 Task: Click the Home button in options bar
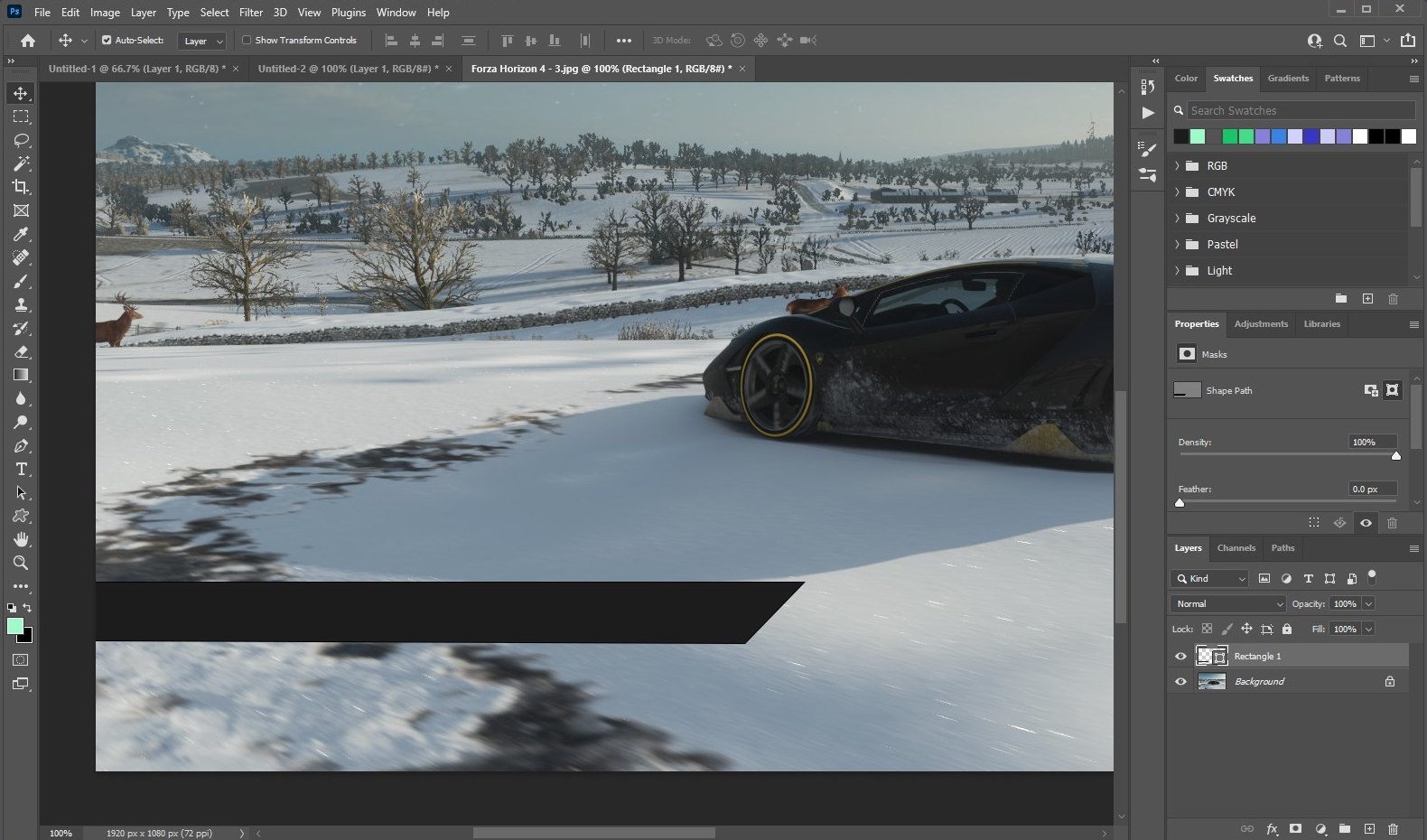pyautogui.click(x=28, y=40)
